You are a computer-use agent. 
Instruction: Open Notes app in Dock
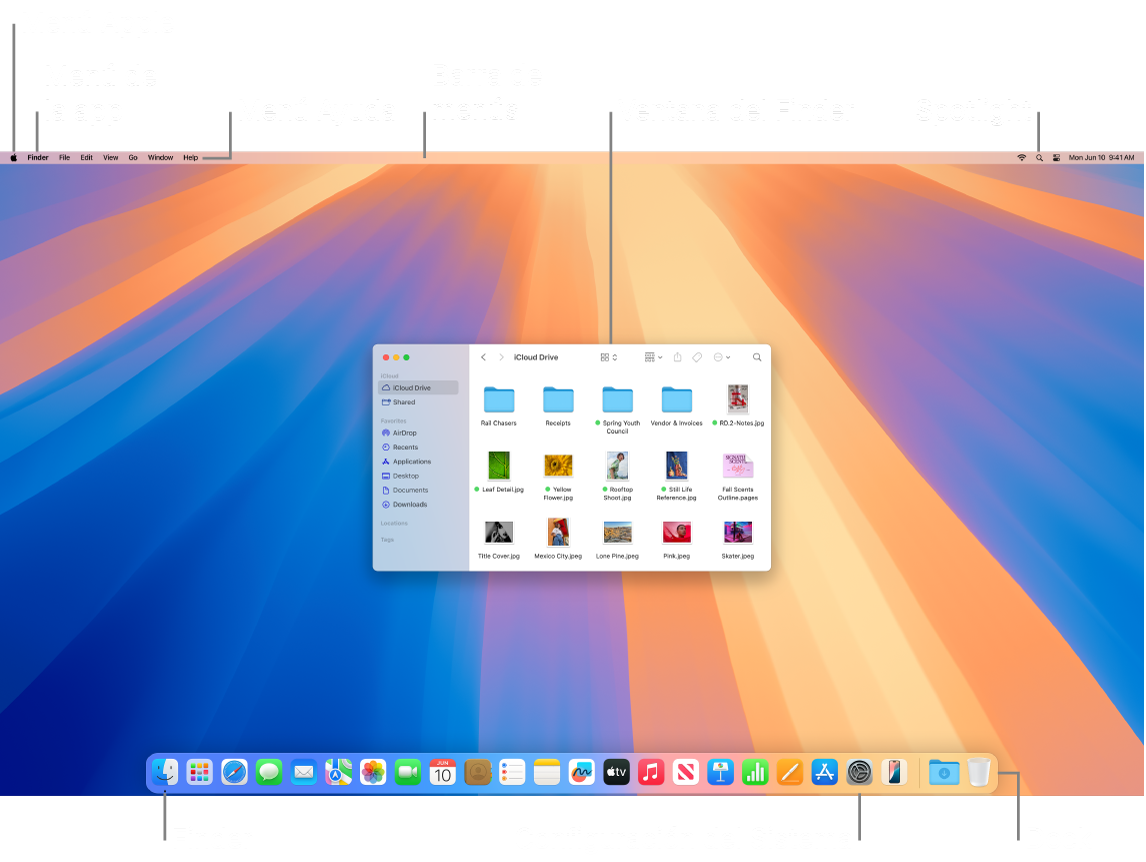[x=547, y=772]
